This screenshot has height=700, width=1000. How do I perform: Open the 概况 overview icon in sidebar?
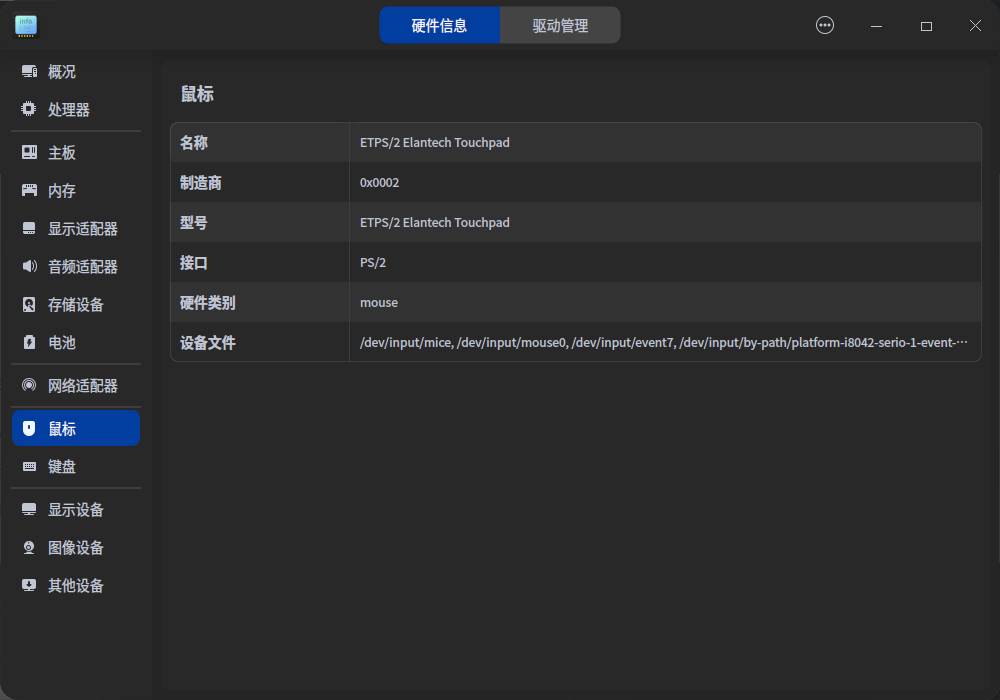pos(29,71)
